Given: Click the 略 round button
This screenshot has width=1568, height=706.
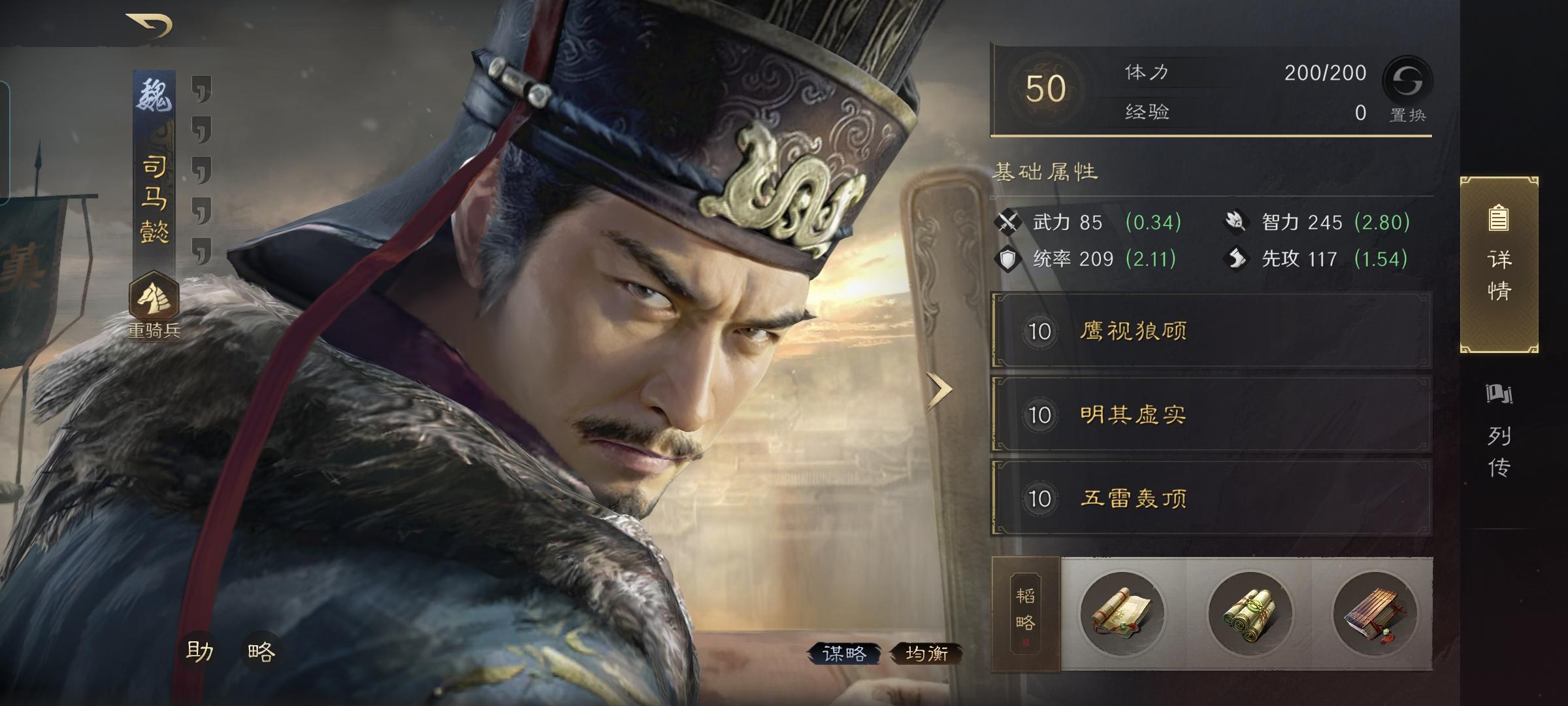Looking at the screenshot, I should click(261, 650).
